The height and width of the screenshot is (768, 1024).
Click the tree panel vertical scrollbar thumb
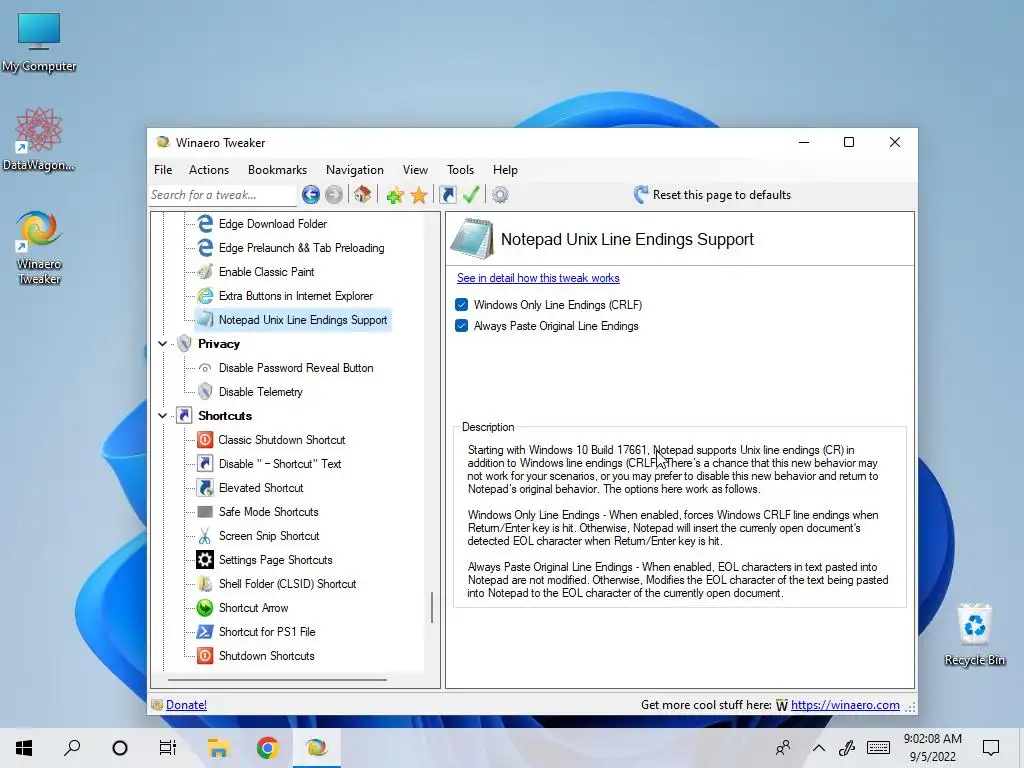pyautogui.click(x=432, y=607)
